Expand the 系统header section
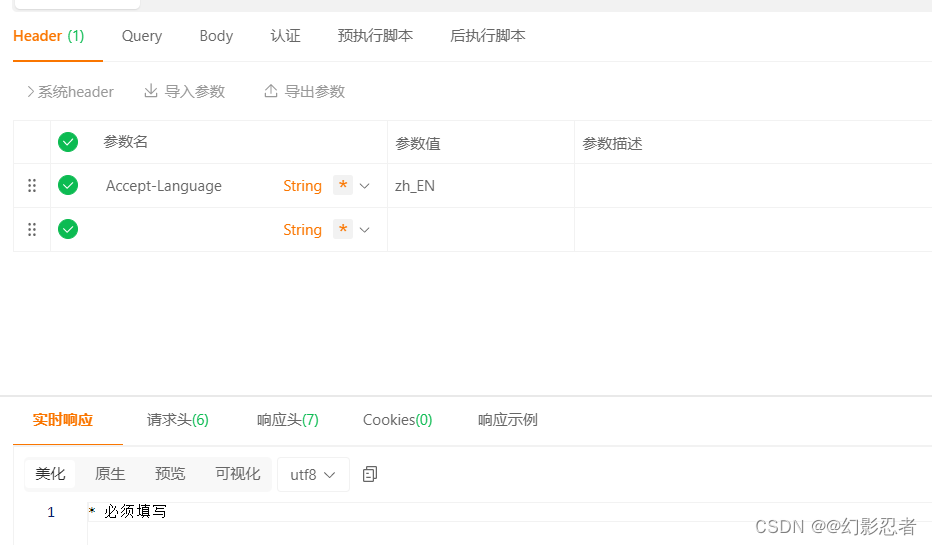The image size is (932, 545). [70, 92]
